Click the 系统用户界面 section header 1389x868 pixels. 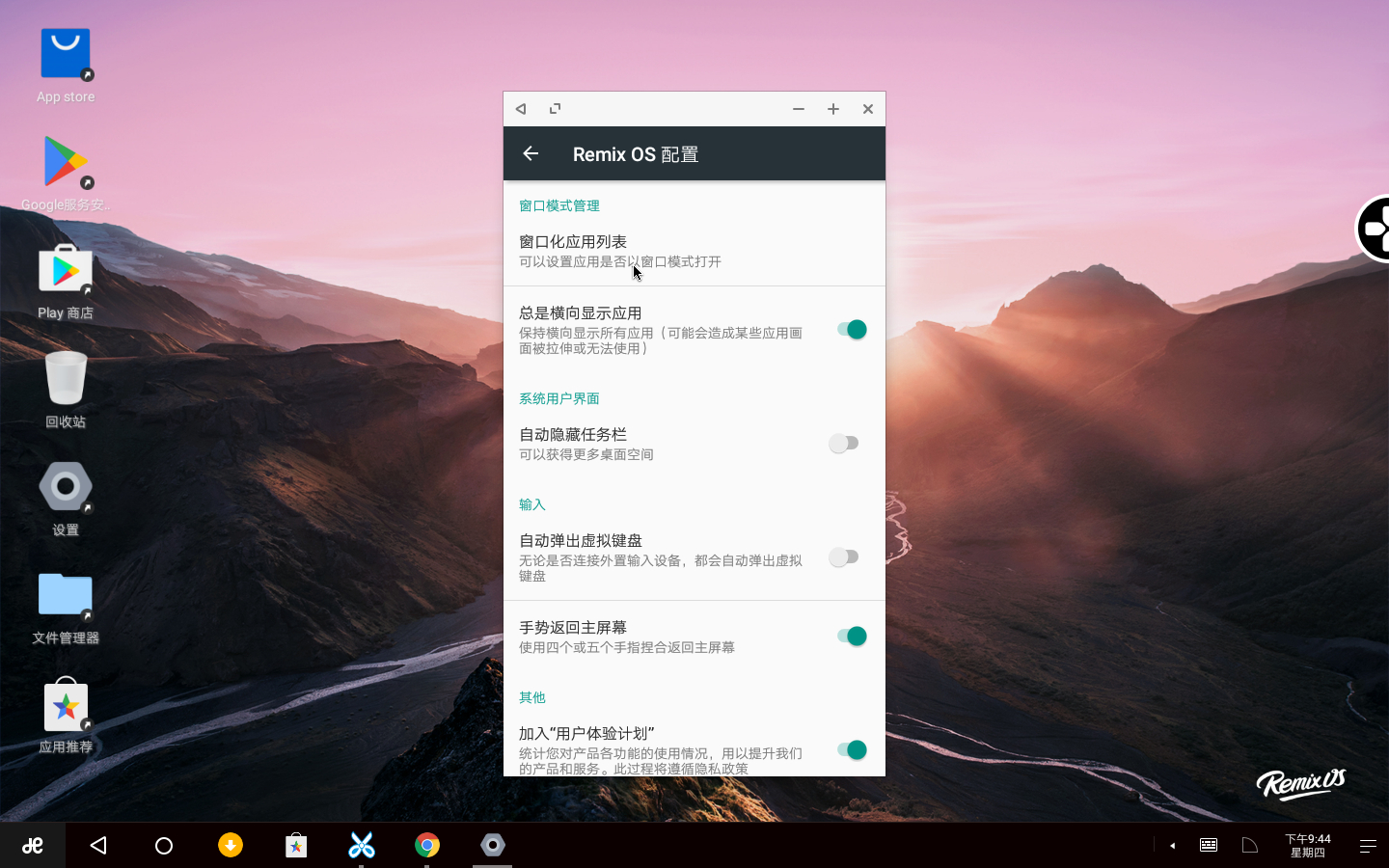(x=559, y=398)
